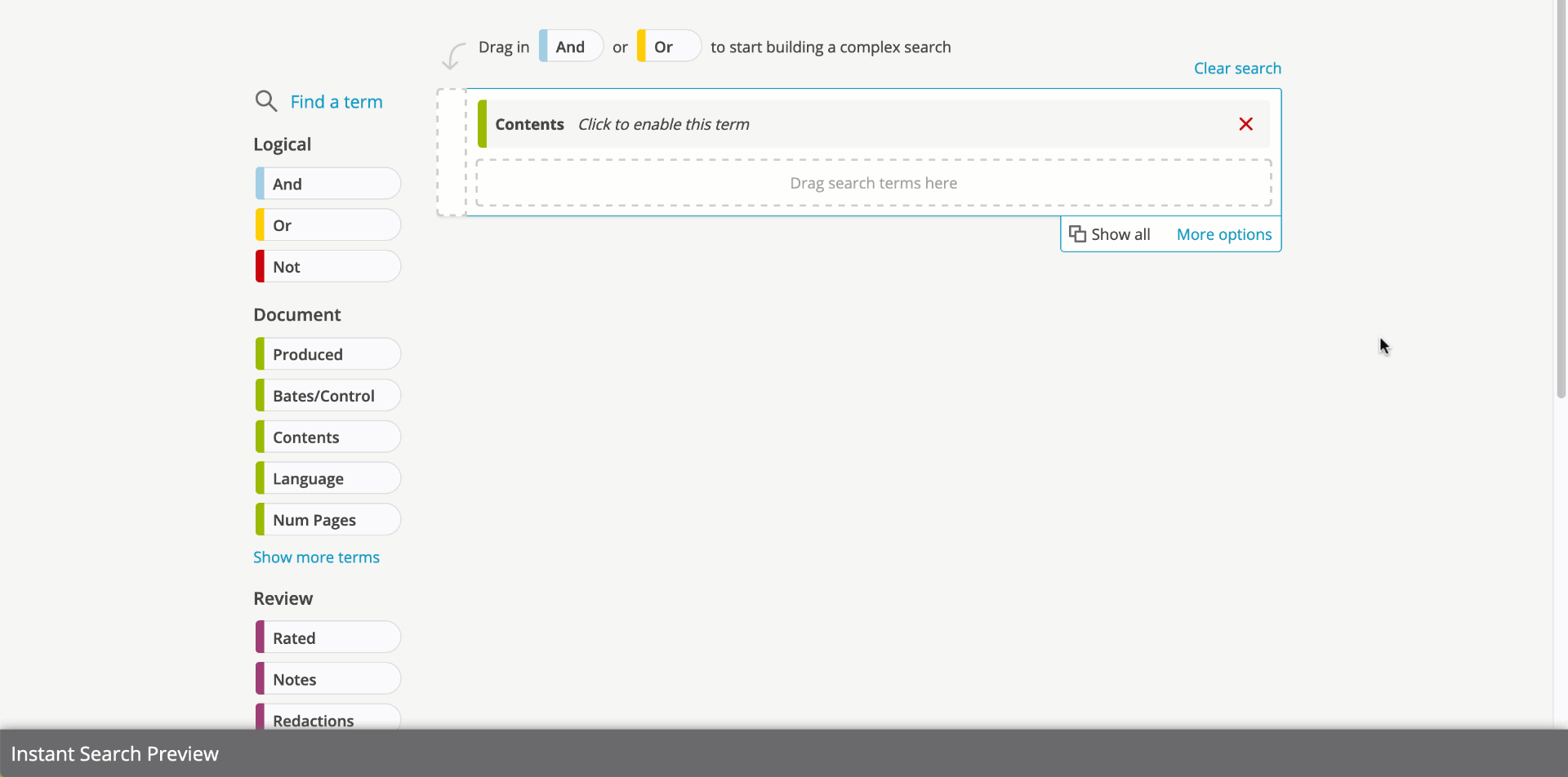This screenshot has width=1568, height=777.
Task: Pick the Redactions review term
Action: [328, 717]
